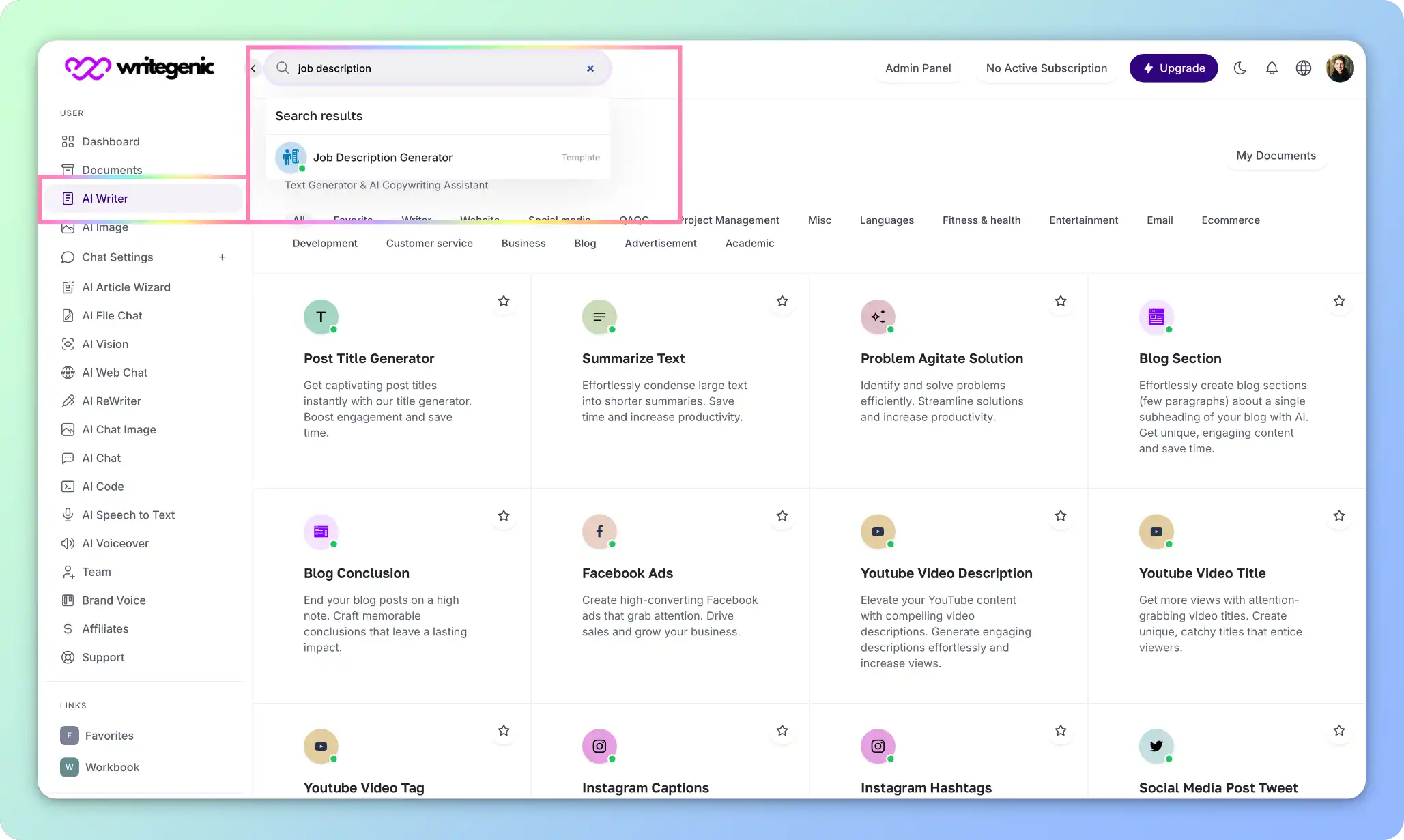
Task: Expand Chat Settings with plus icon
Action: (x=222, y=257)
